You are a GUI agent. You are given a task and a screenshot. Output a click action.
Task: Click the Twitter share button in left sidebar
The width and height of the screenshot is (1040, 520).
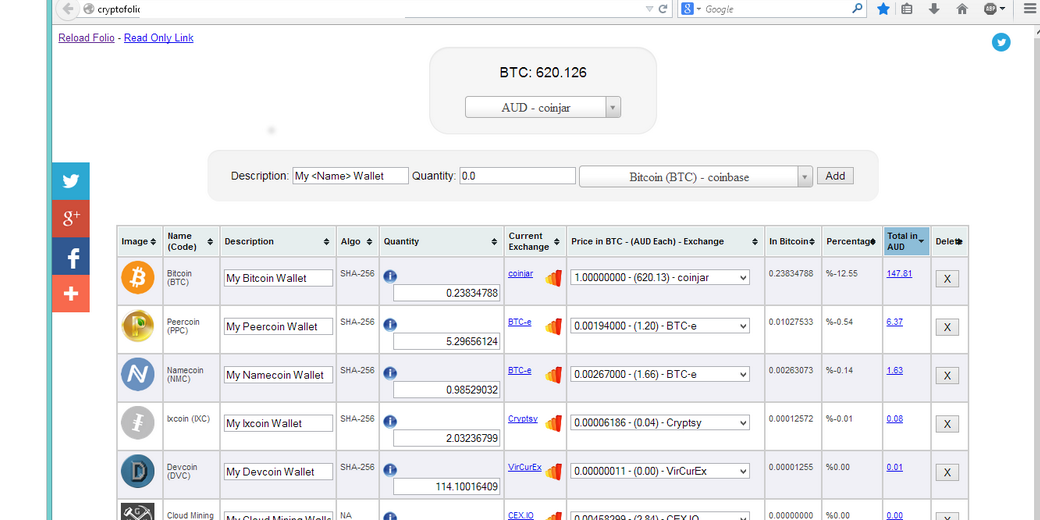click(x=71, y=181)
